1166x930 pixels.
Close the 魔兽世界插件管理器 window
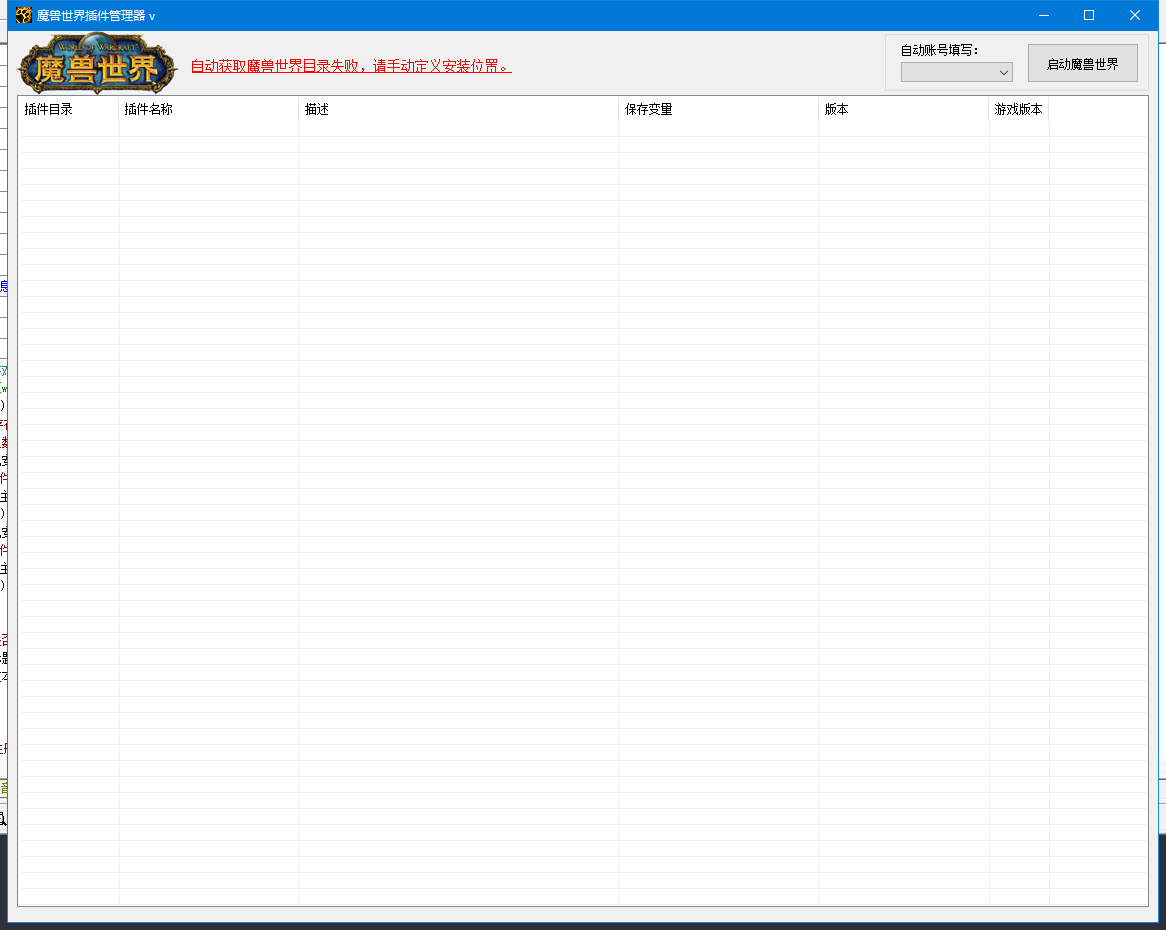[1135, 15]
